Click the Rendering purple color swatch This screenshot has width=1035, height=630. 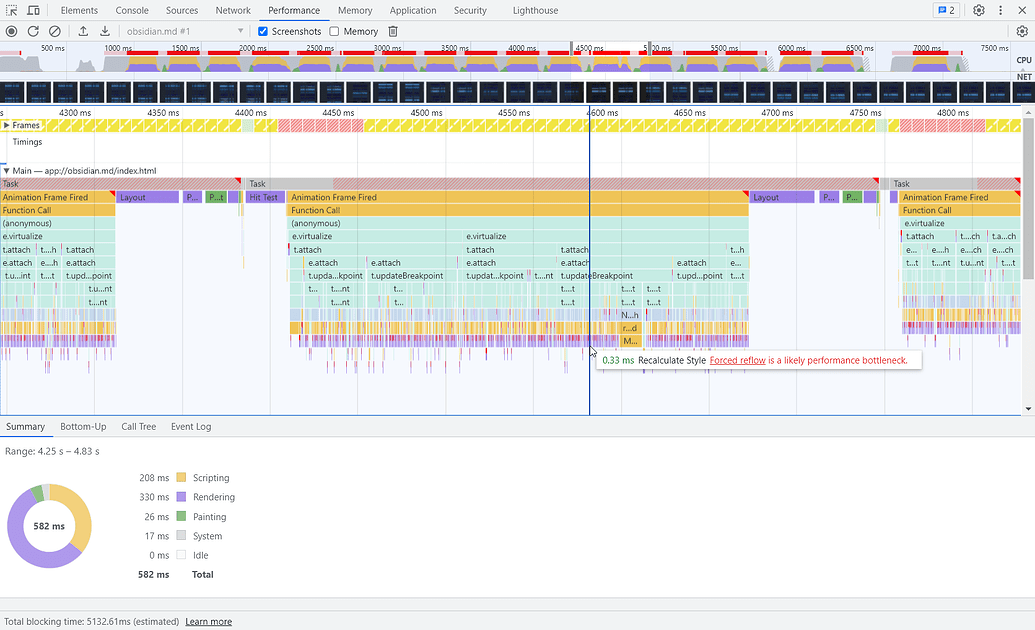click(182, 497)
